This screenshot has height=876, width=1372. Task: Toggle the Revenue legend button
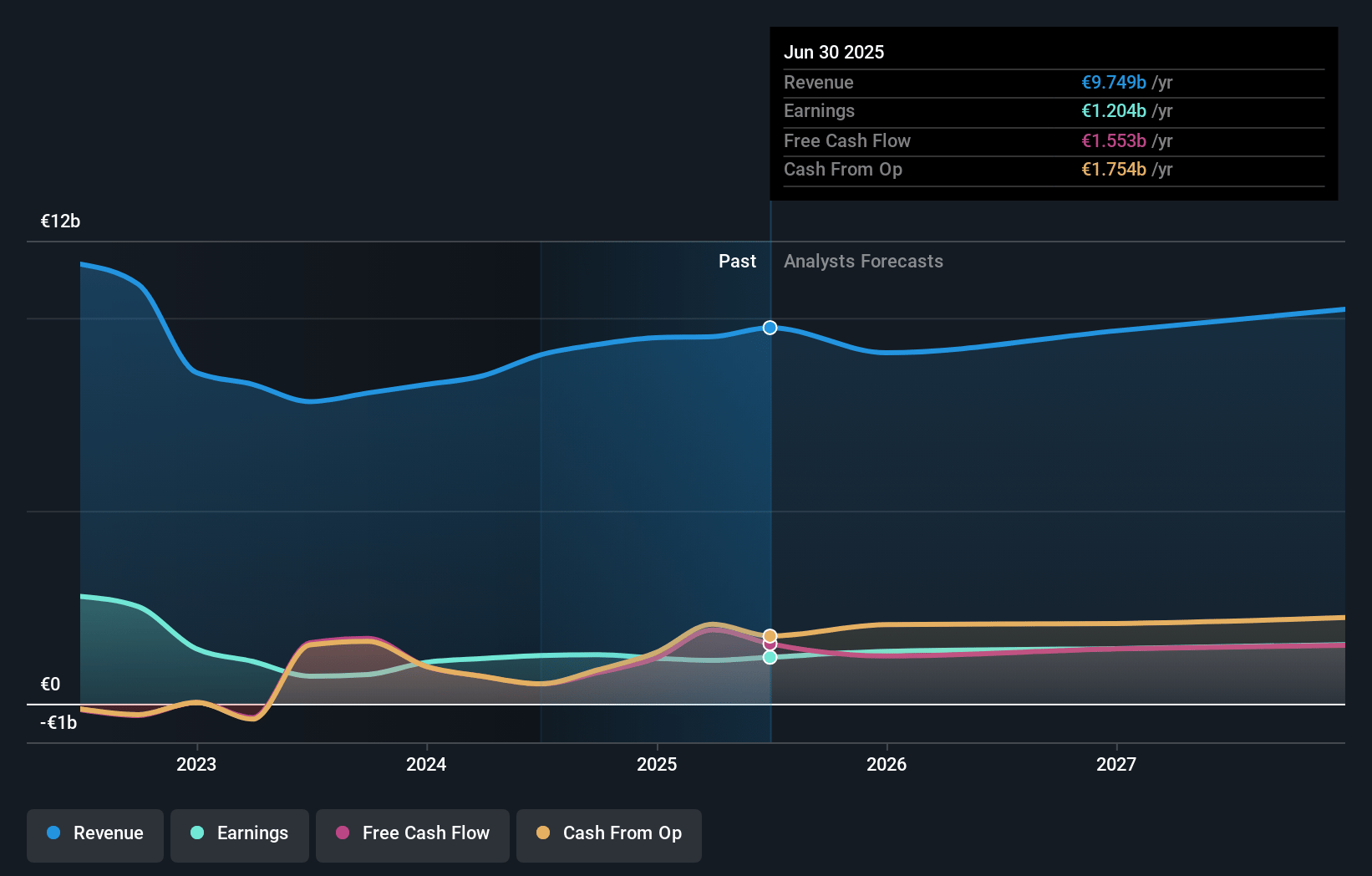click(x=95, y=835)
